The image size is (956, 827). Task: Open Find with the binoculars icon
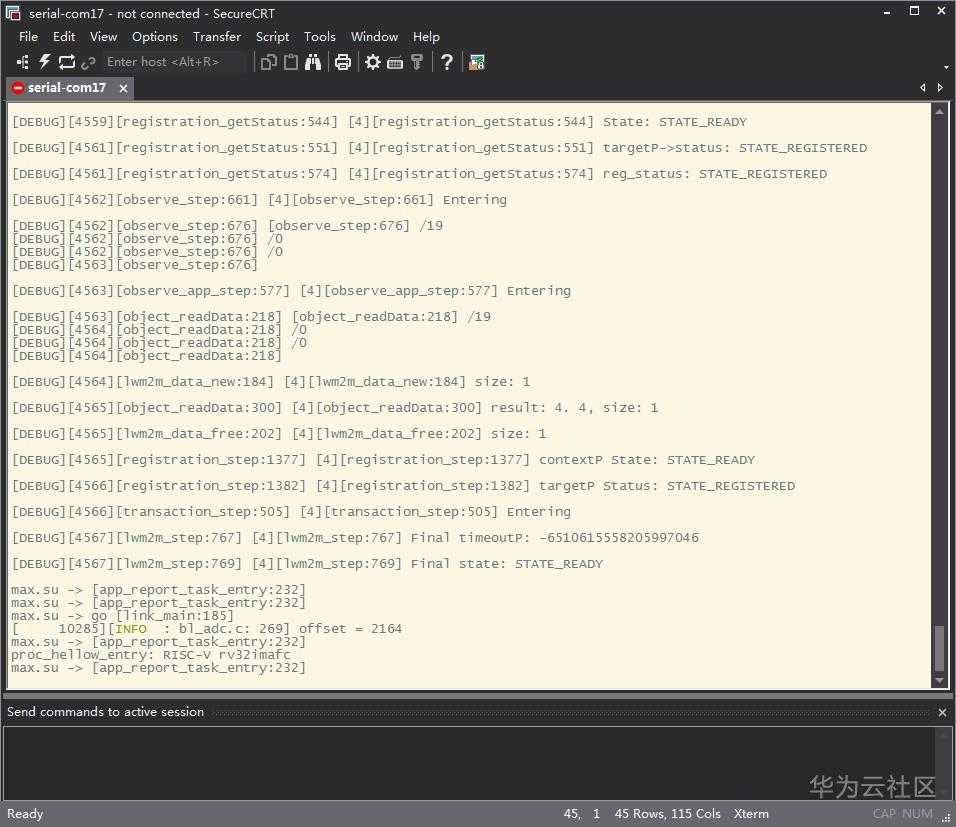313,62
